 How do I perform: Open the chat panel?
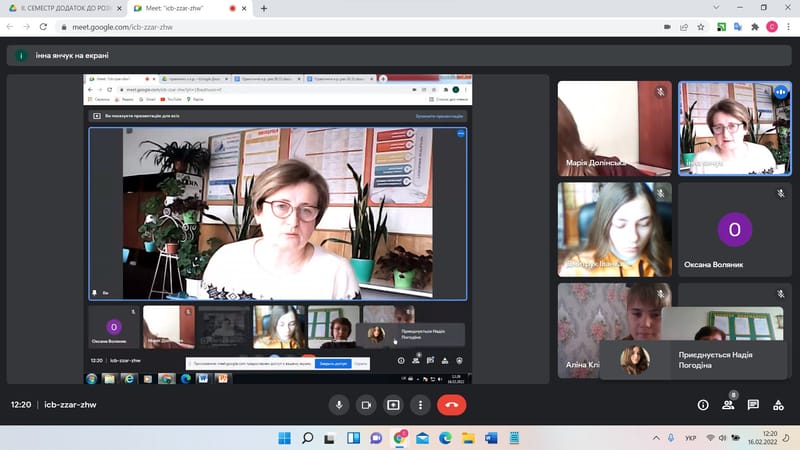753,405
